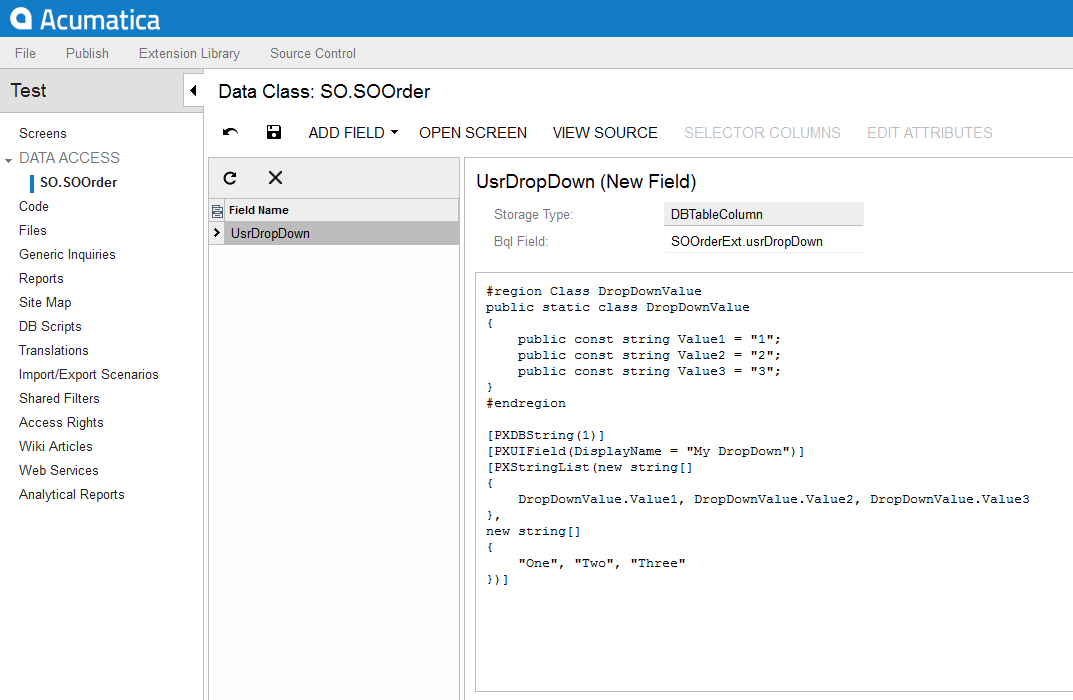Open the Shared Filters section
Screen dimensions: 1073x700
(59, 398)
